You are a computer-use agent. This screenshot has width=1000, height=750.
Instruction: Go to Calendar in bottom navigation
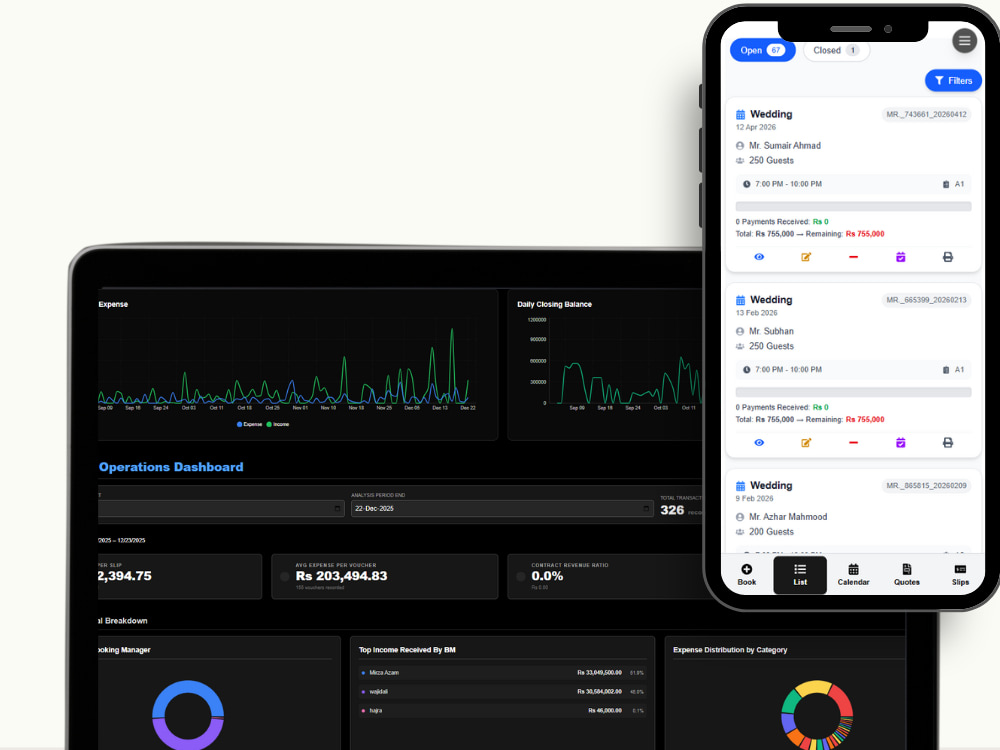[853, 575]
